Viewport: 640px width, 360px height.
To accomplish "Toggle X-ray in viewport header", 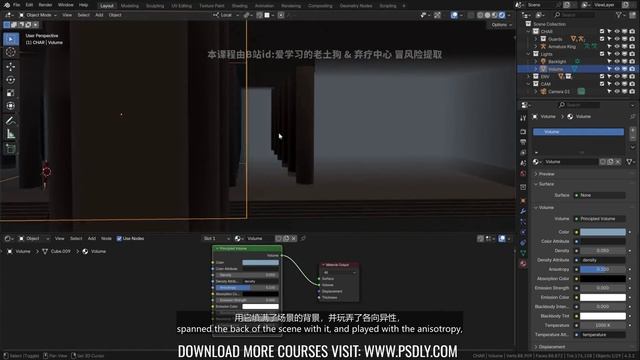I will [471, 15].
